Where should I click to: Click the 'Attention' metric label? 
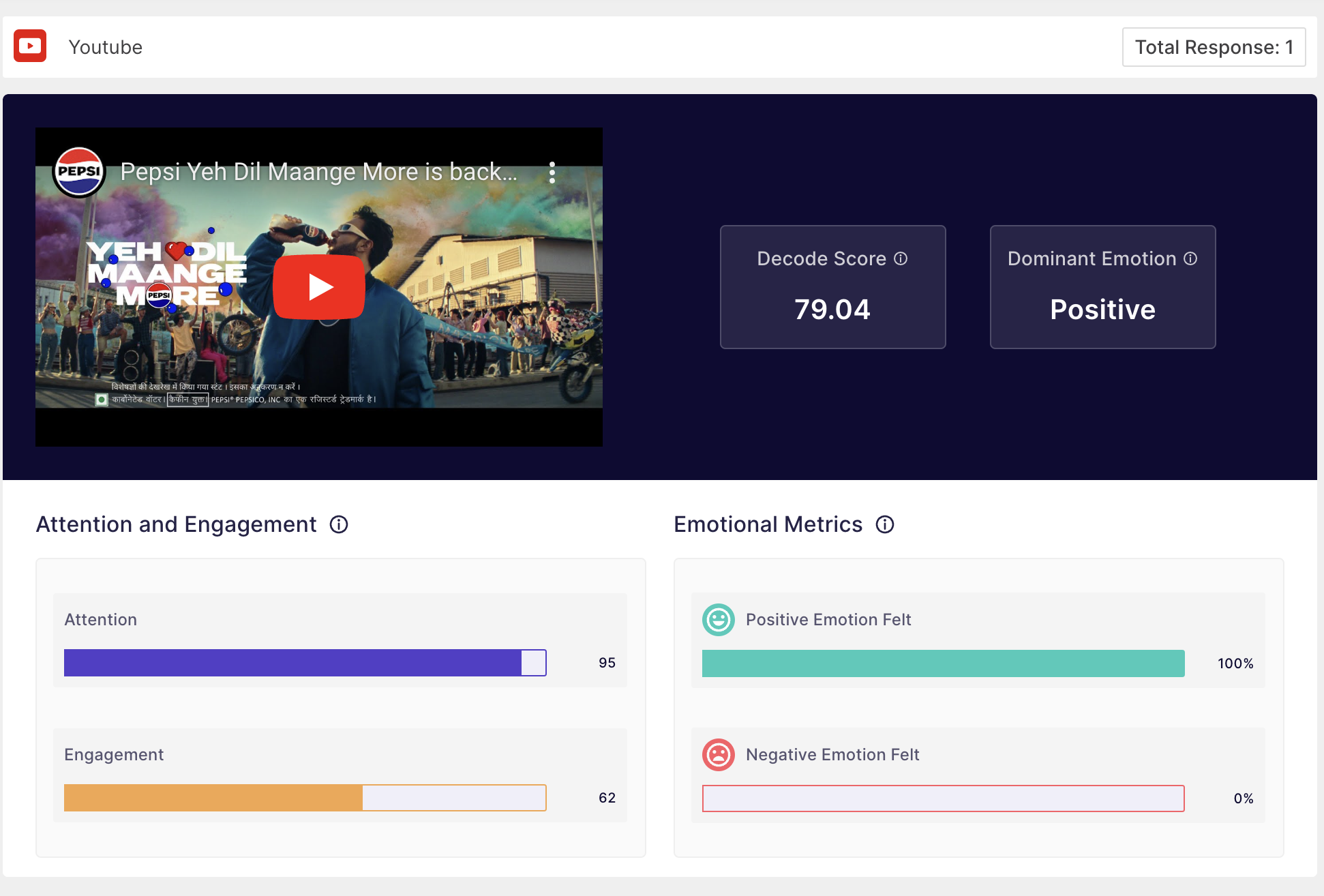(101, 620)
